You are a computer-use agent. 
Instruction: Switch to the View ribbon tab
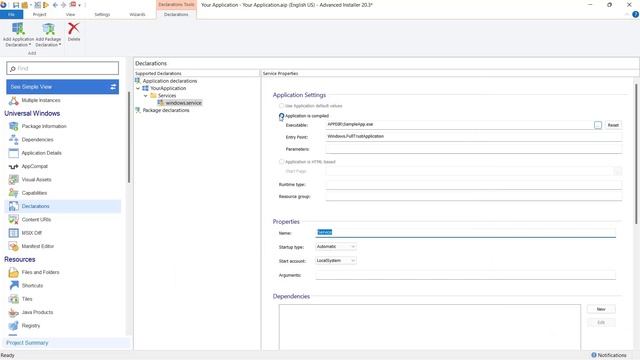tap(71, 14)
